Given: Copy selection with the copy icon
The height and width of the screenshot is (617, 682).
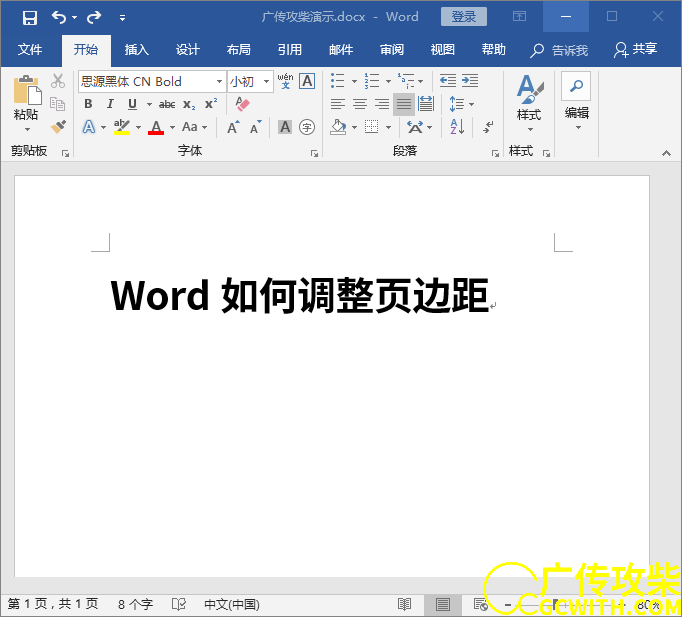Looking at the screenshot, I should [58, 104].
